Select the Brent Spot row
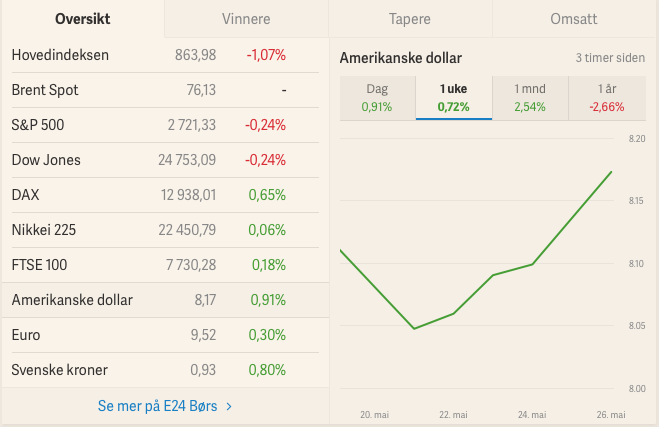Image resolution: width=659 pixels, height=427 pixels. coord(164,90)
